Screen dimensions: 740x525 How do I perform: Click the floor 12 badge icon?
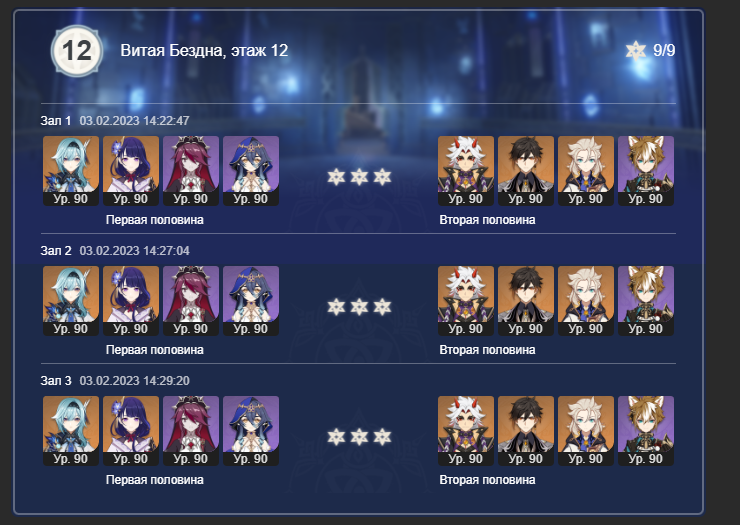point(76,51)
